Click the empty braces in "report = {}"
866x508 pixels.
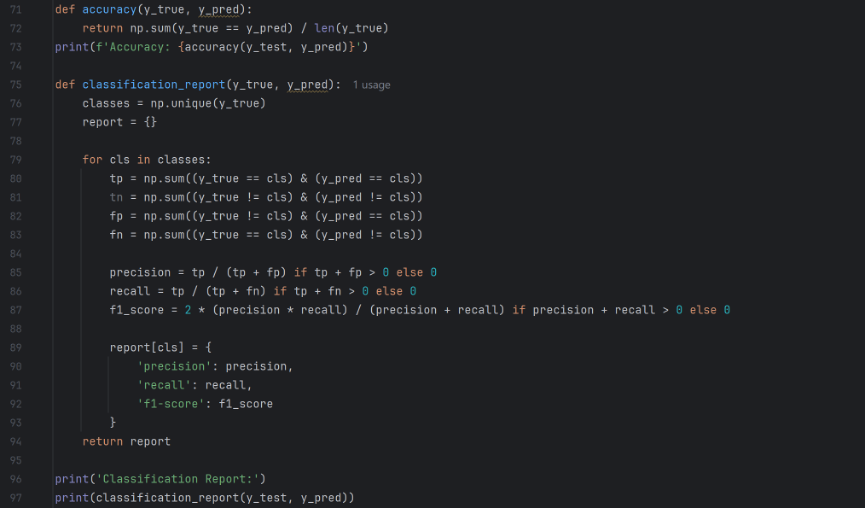coord(150,122)
